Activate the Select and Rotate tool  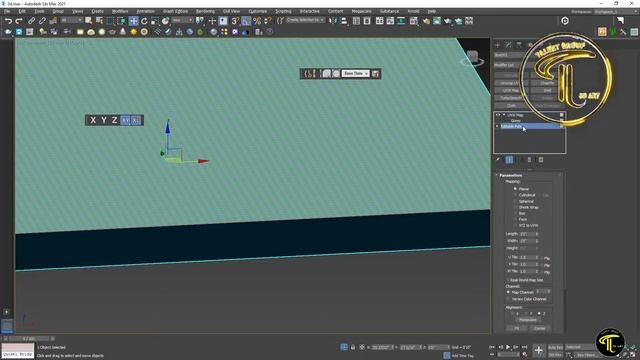tap(144, 21)
